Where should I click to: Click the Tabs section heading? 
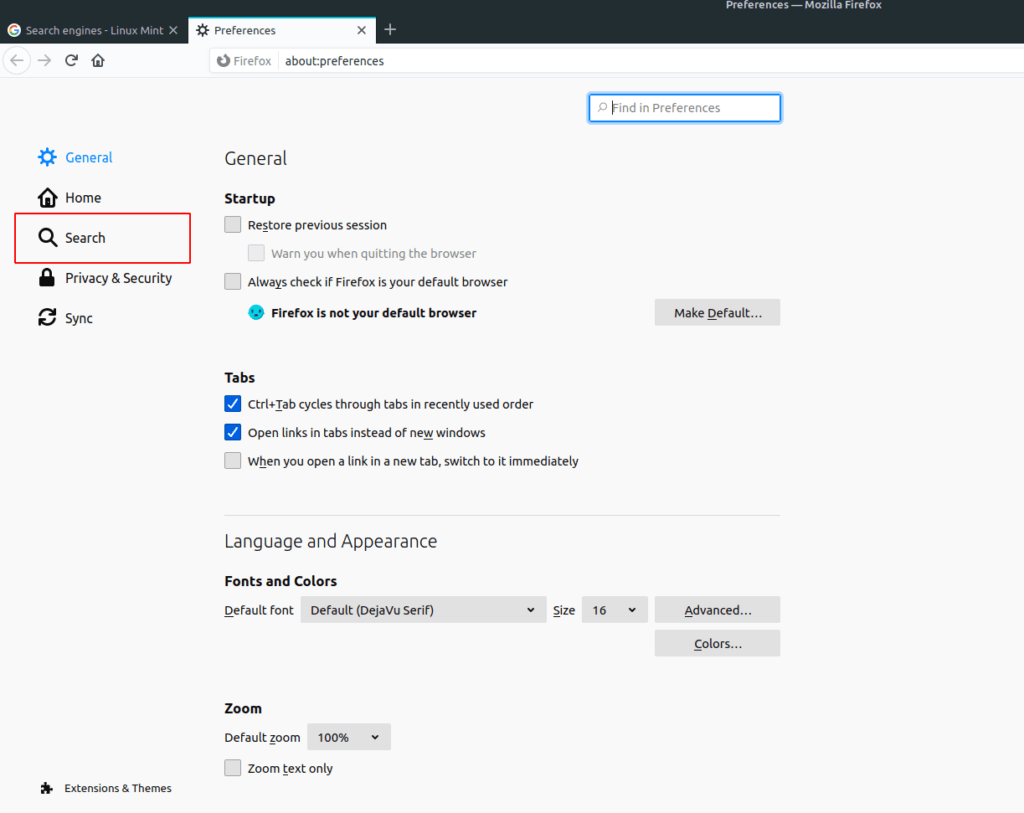point(240,377)
